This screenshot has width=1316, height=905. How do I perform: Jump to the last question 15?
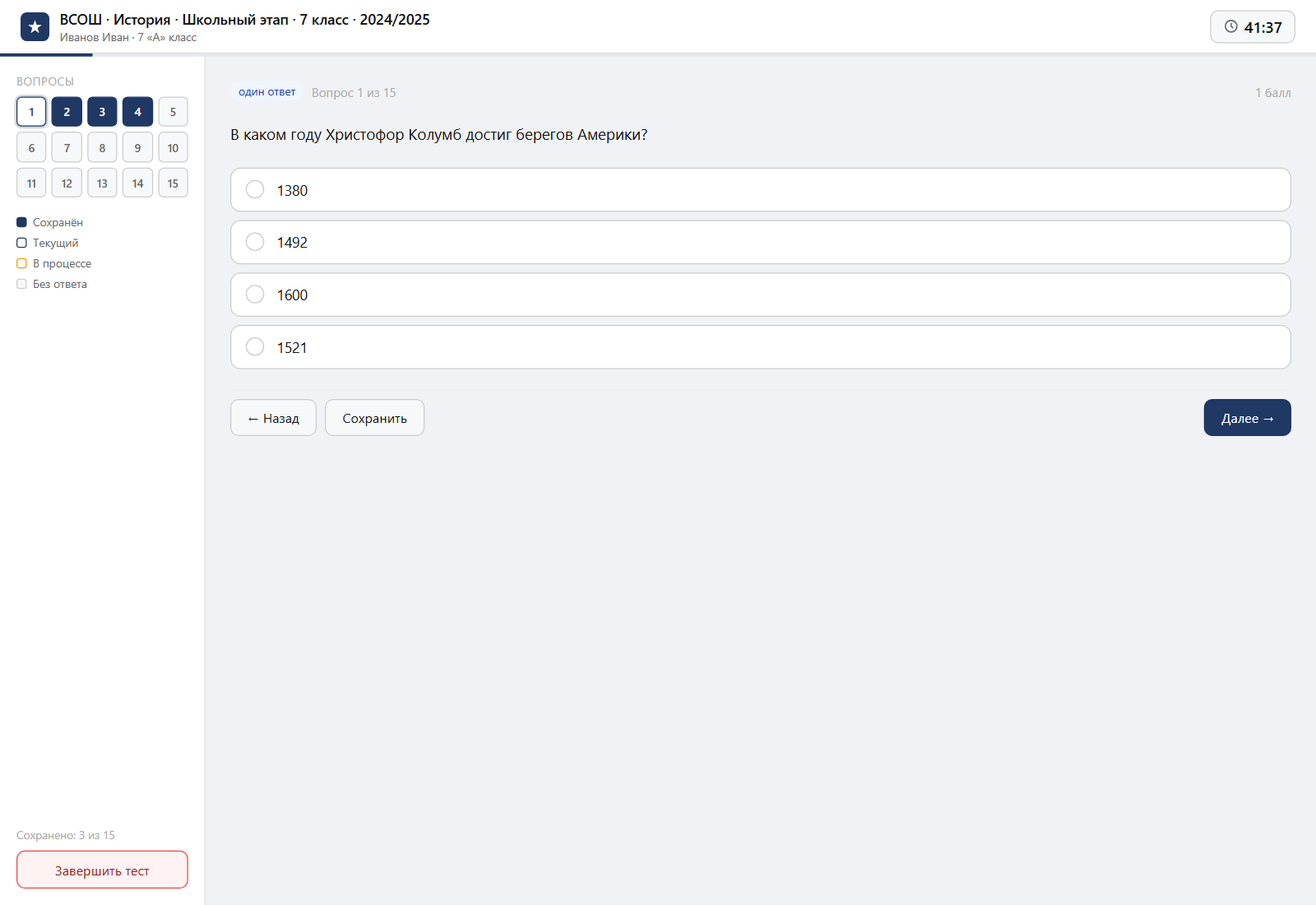pos(173,183)
